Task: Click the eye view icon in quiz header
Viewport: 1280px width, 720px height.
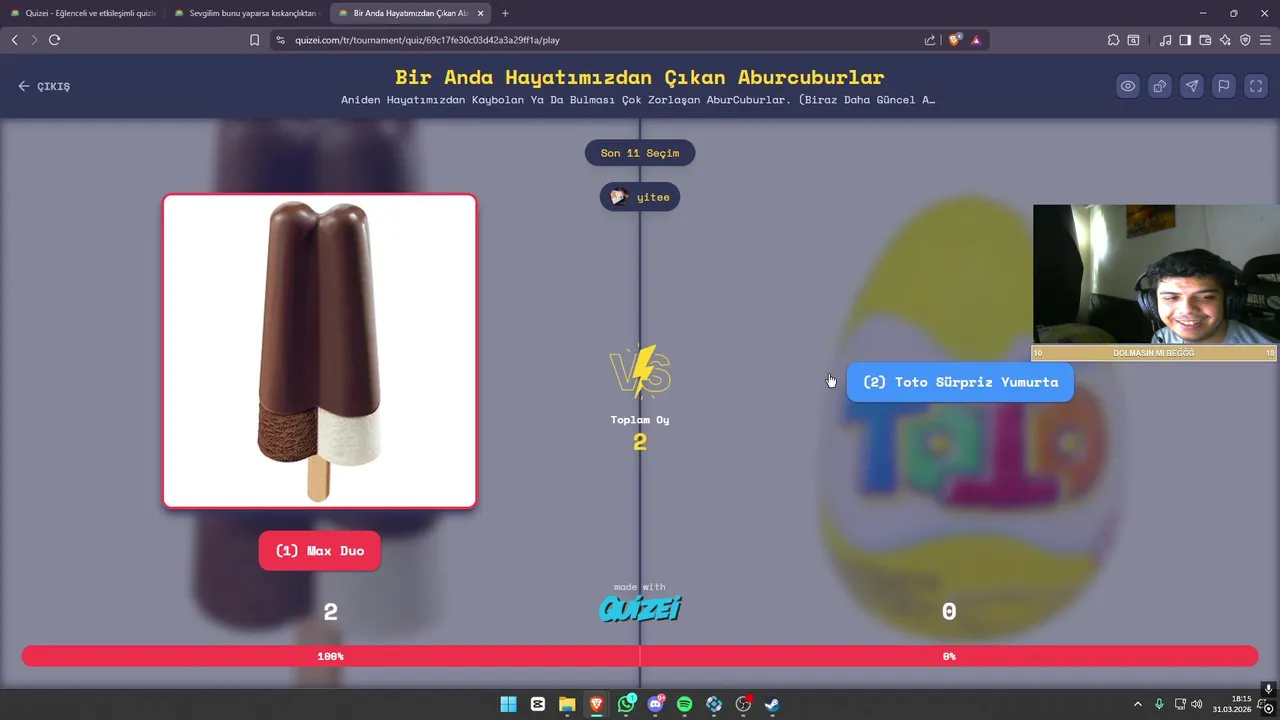Action: click(x=1128, y=86)
